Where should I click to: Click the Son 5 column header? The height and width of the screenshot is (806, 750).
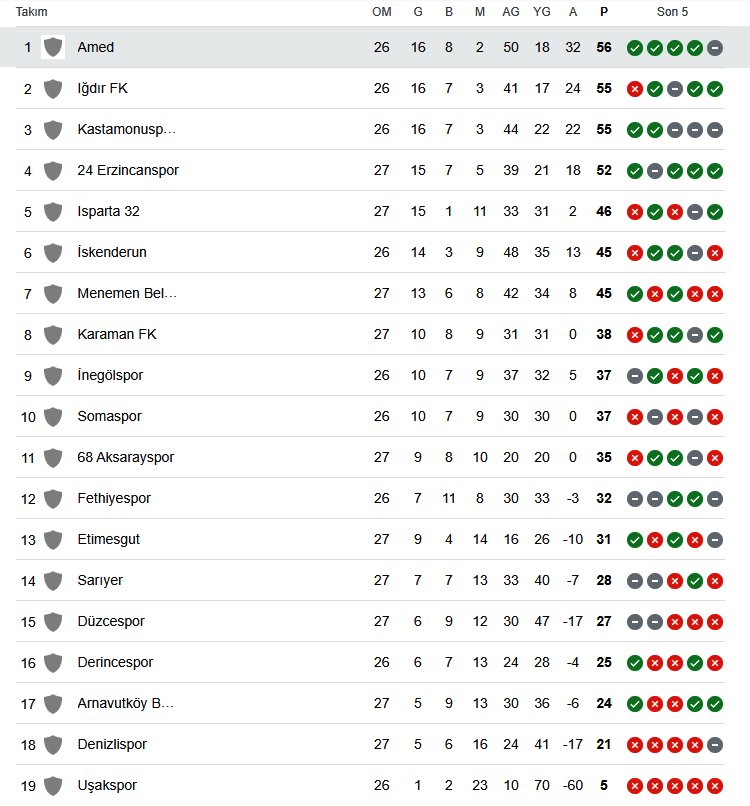[x=672, y=12]
